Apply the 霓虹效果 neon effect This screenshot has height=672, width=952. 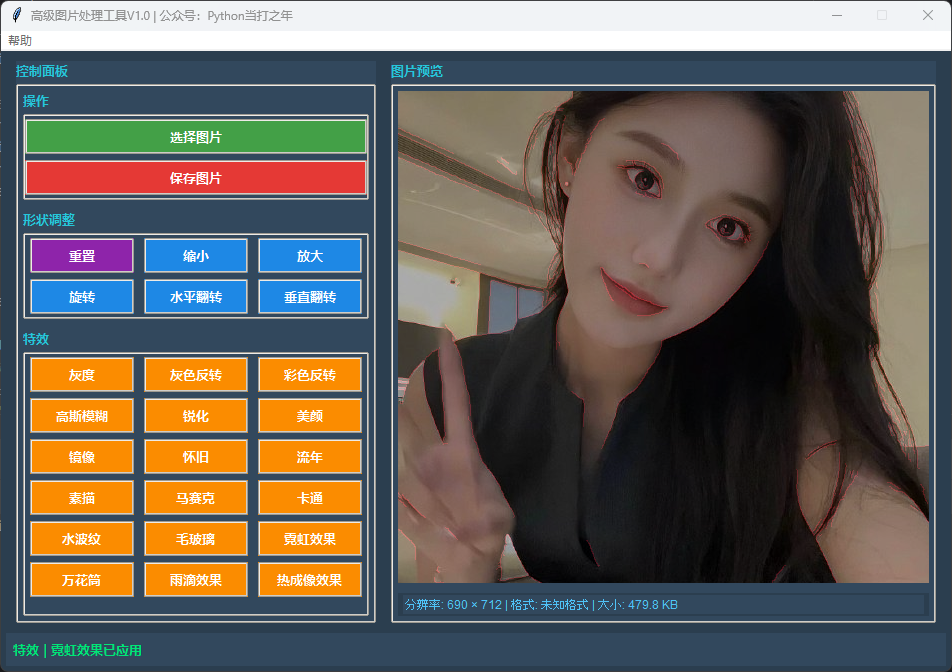pos(310,538)
